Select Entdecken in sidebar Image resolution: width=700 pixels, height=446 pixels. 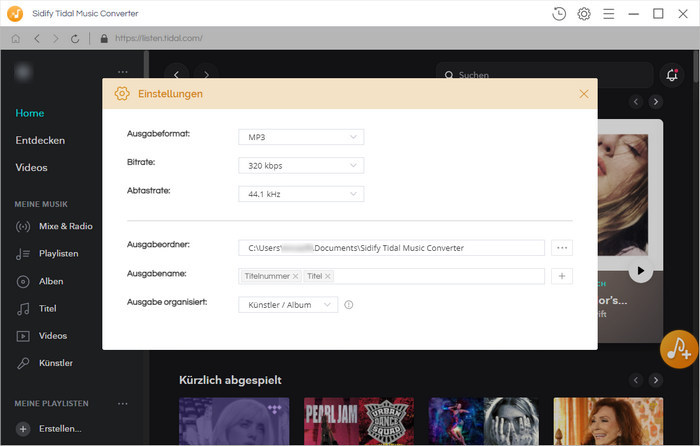(x=40, y=140)
